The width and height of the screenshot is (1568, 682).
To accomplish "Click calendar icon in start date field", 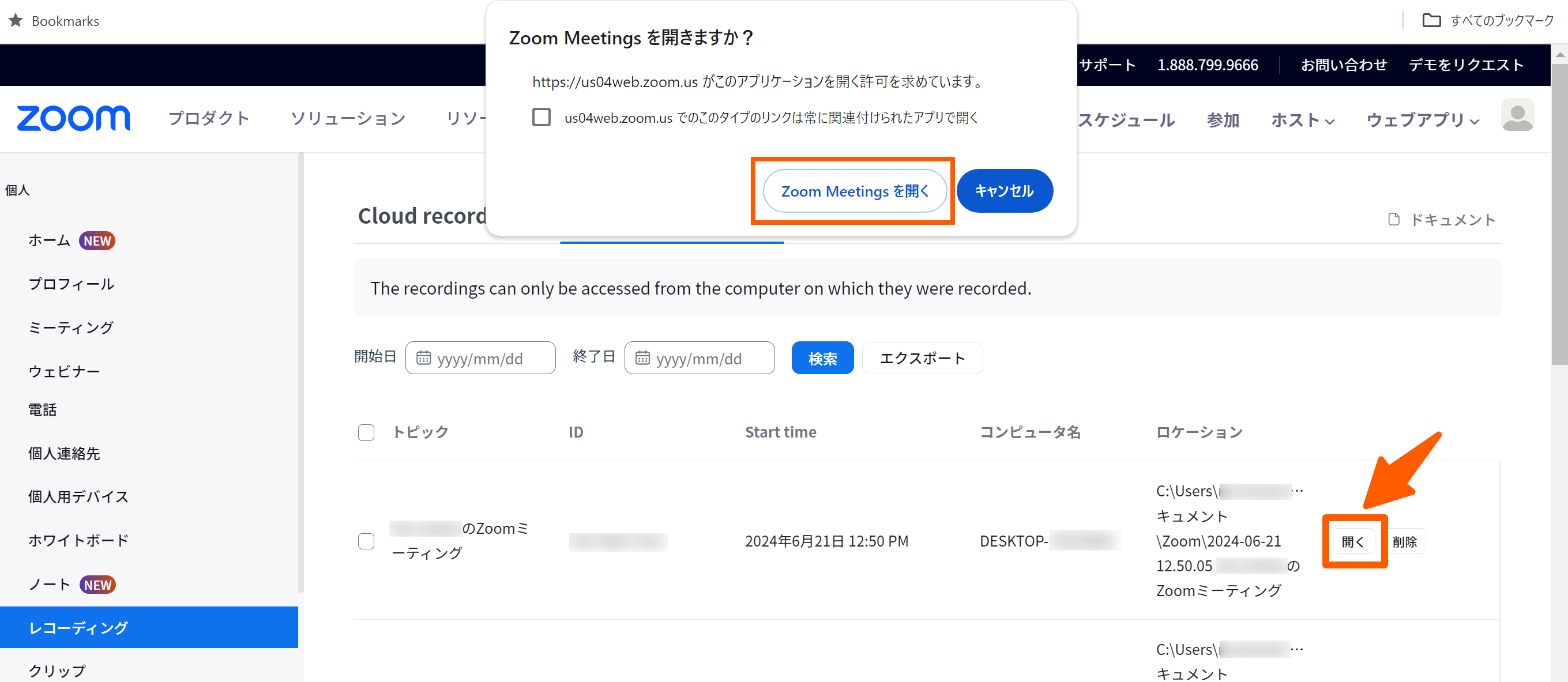I will 423,359.
